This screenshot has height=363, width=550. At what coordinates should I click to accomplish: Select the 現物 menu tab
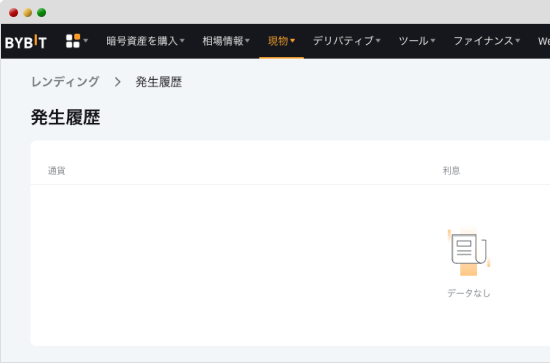pos(281,41)
